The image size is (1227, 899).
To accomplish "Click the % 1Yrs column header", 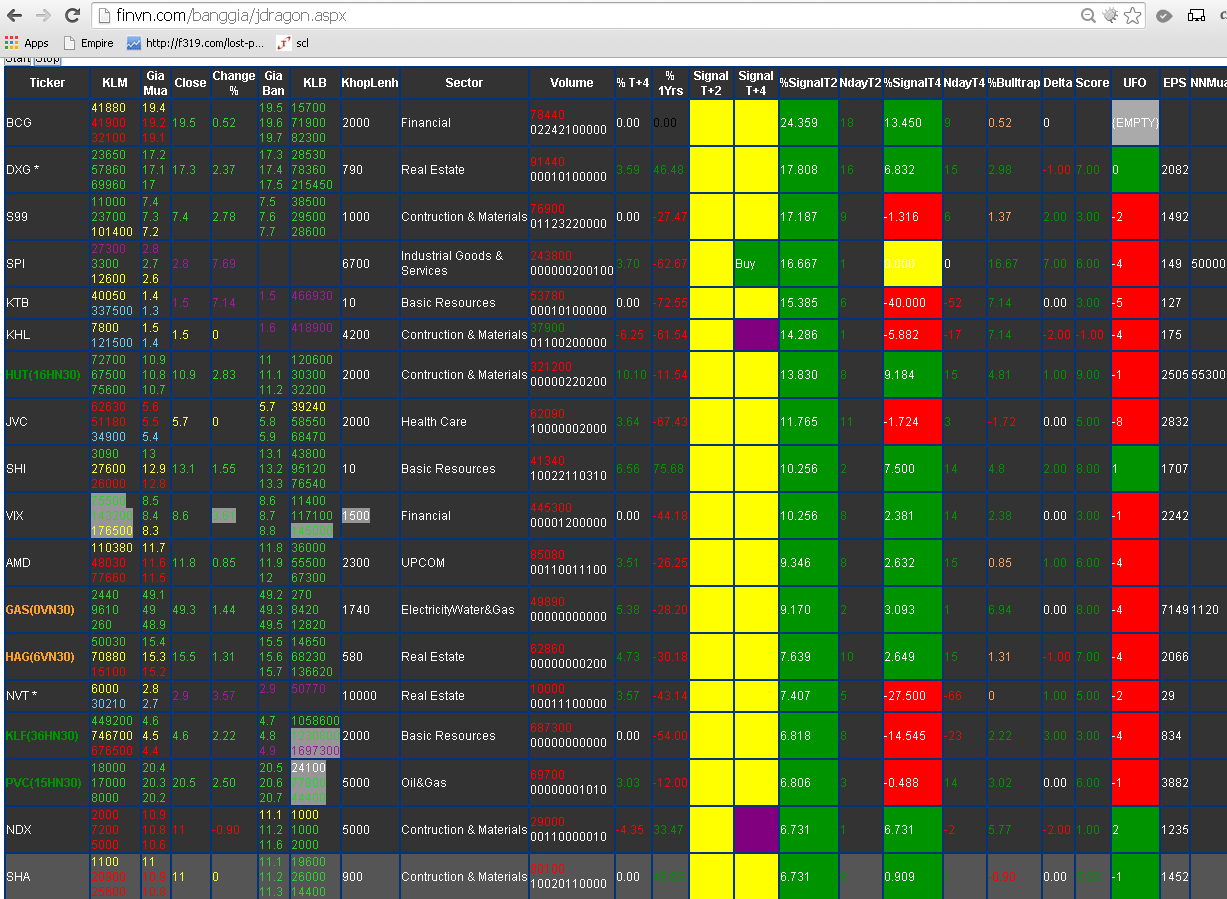I will (x=670, y=83).
